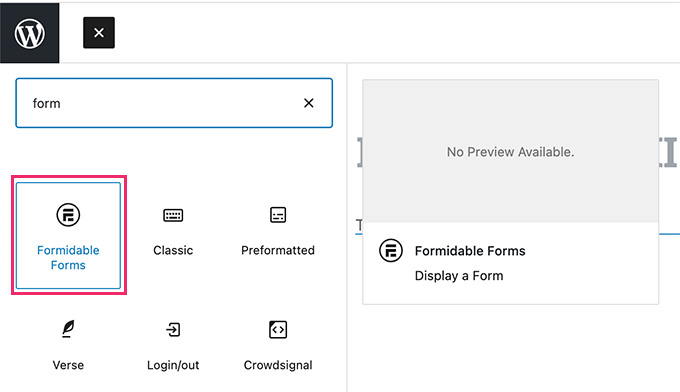Screen dimensions: 680x392
Task: Click the Preformatted block label
Action: [278, 250]
